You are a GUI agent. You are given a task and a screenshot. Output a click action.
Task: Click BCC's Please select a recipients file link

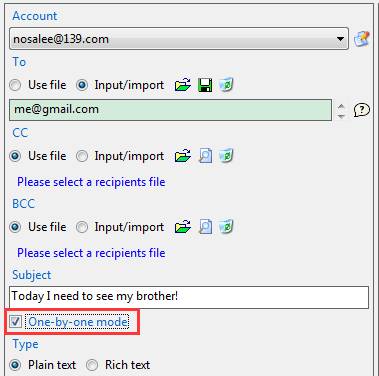91,253
